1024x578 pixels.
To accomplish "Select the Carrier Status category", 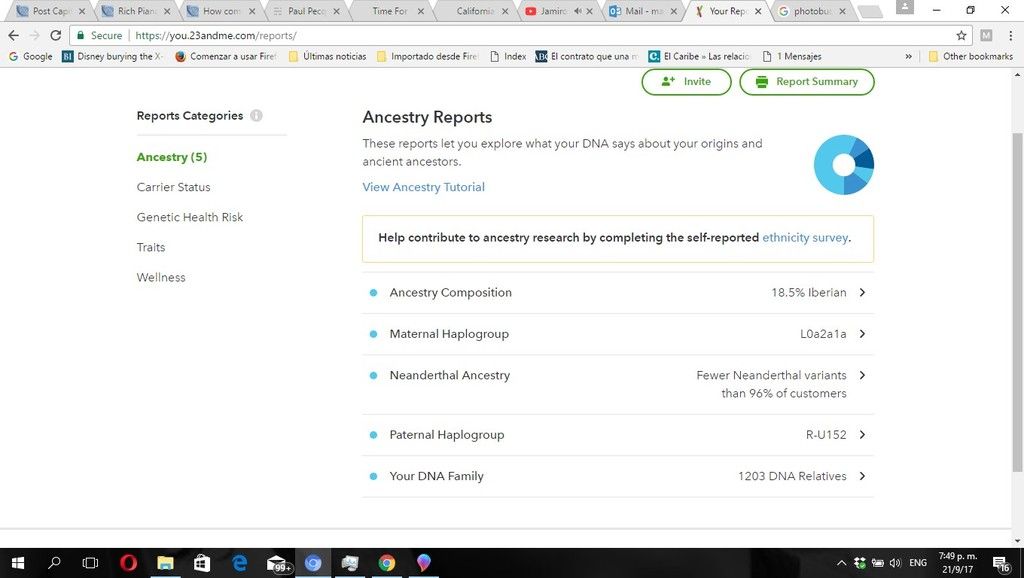I will [x=174, y=187].
